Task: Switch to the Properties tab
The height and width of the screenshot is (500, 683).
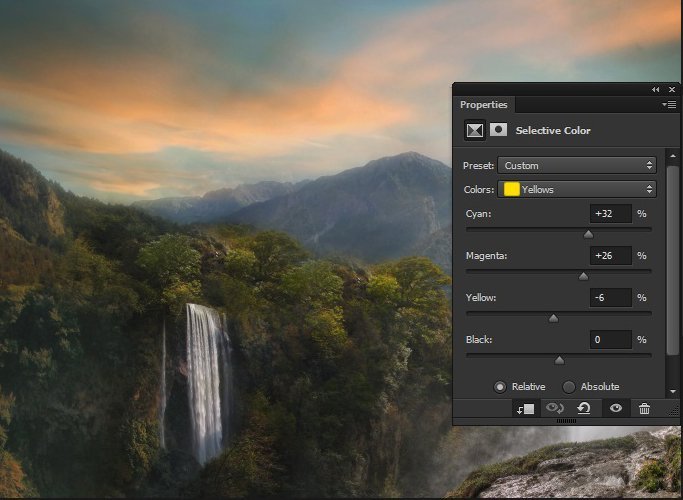Action: click(x=484, y=105)
